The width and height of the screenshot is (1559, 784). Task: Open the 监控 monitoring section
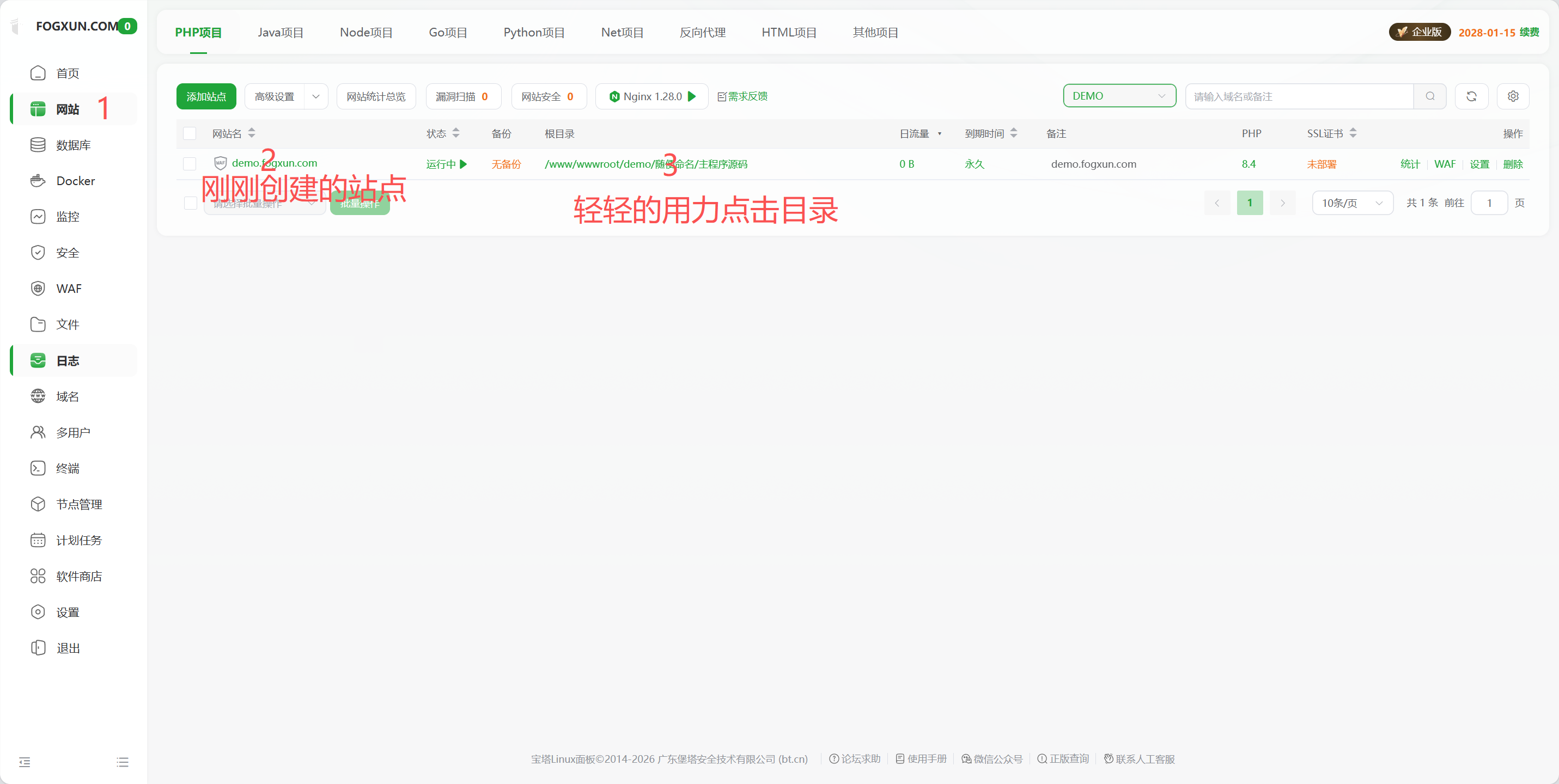[68, 216]
